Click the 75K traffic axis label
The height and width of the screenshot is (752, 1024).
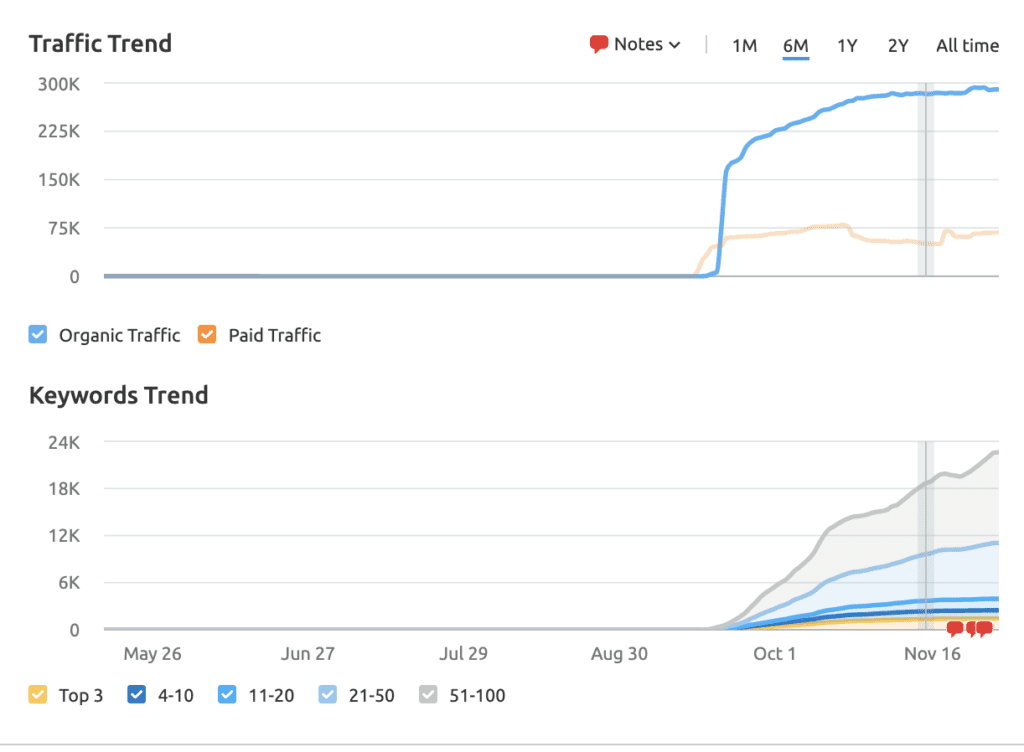[x=64, y=228]
